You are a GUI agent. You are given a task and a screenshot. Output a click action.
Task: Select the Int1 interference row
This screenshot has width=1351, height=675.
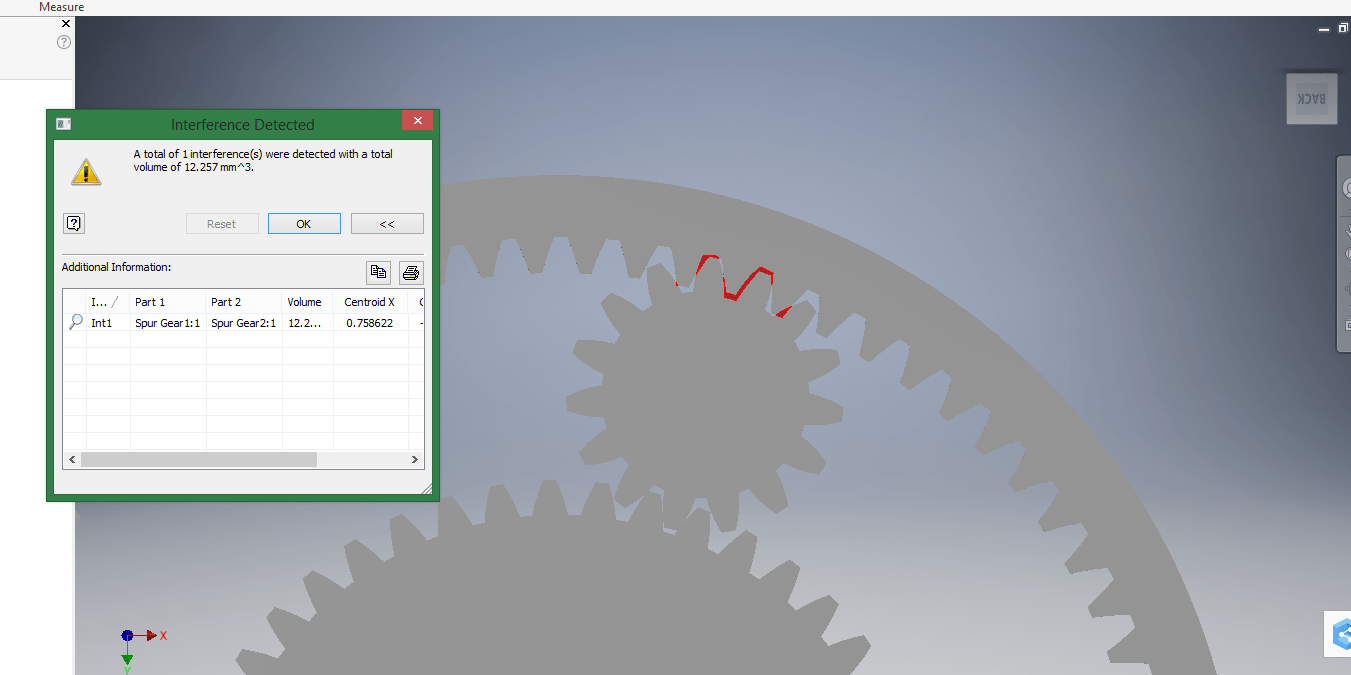(103, 322)
